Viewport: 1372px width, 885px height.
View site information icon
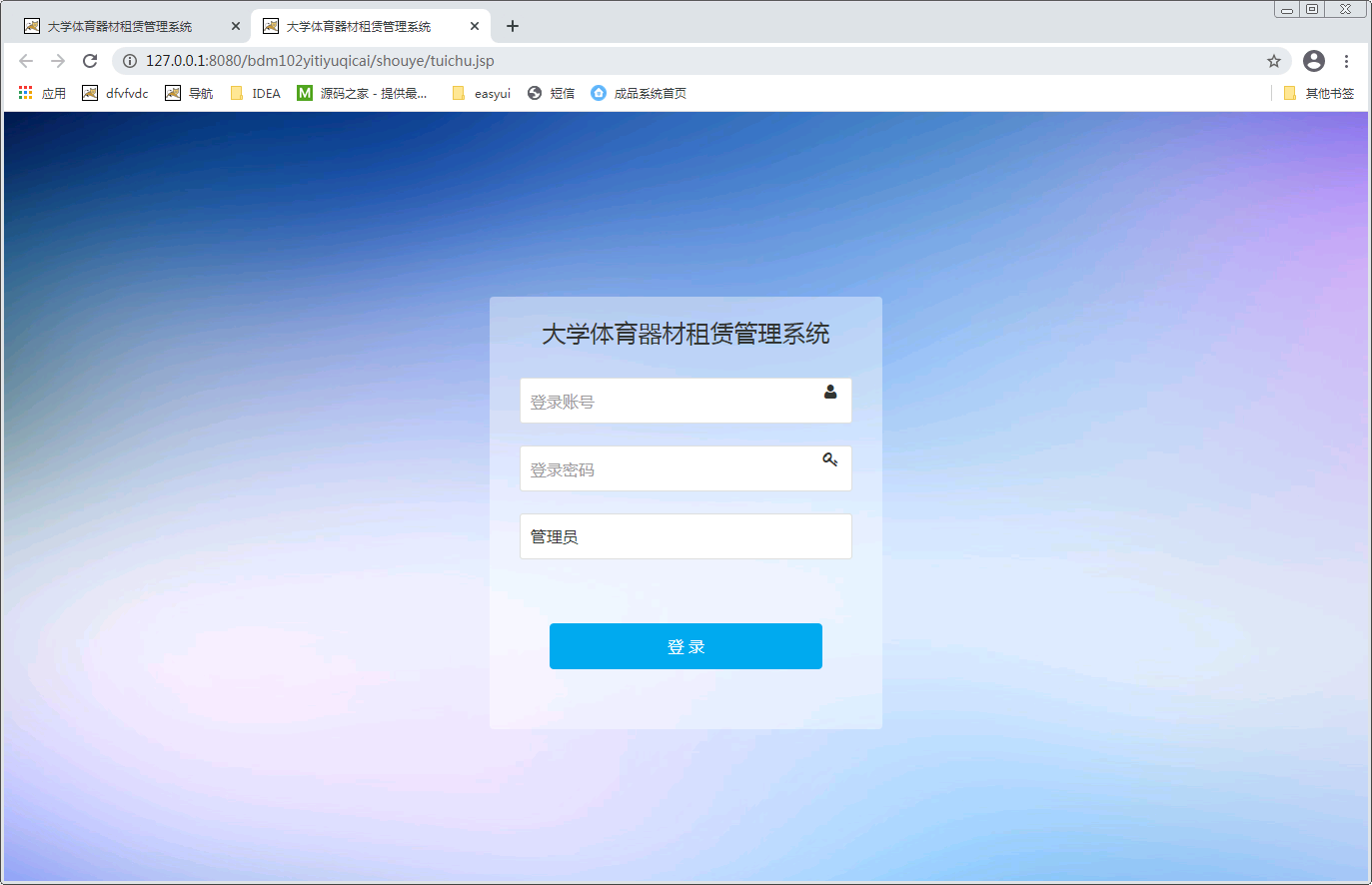[x=130, y=61]
